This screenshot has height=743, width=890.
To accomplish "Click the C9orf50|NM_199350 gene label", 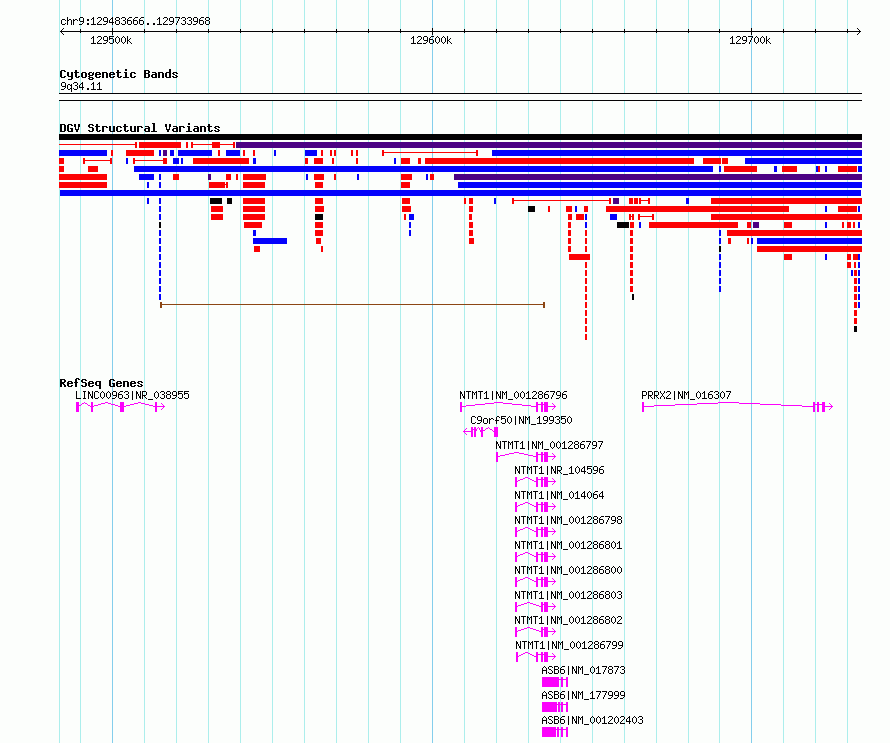I will [521, 420].
